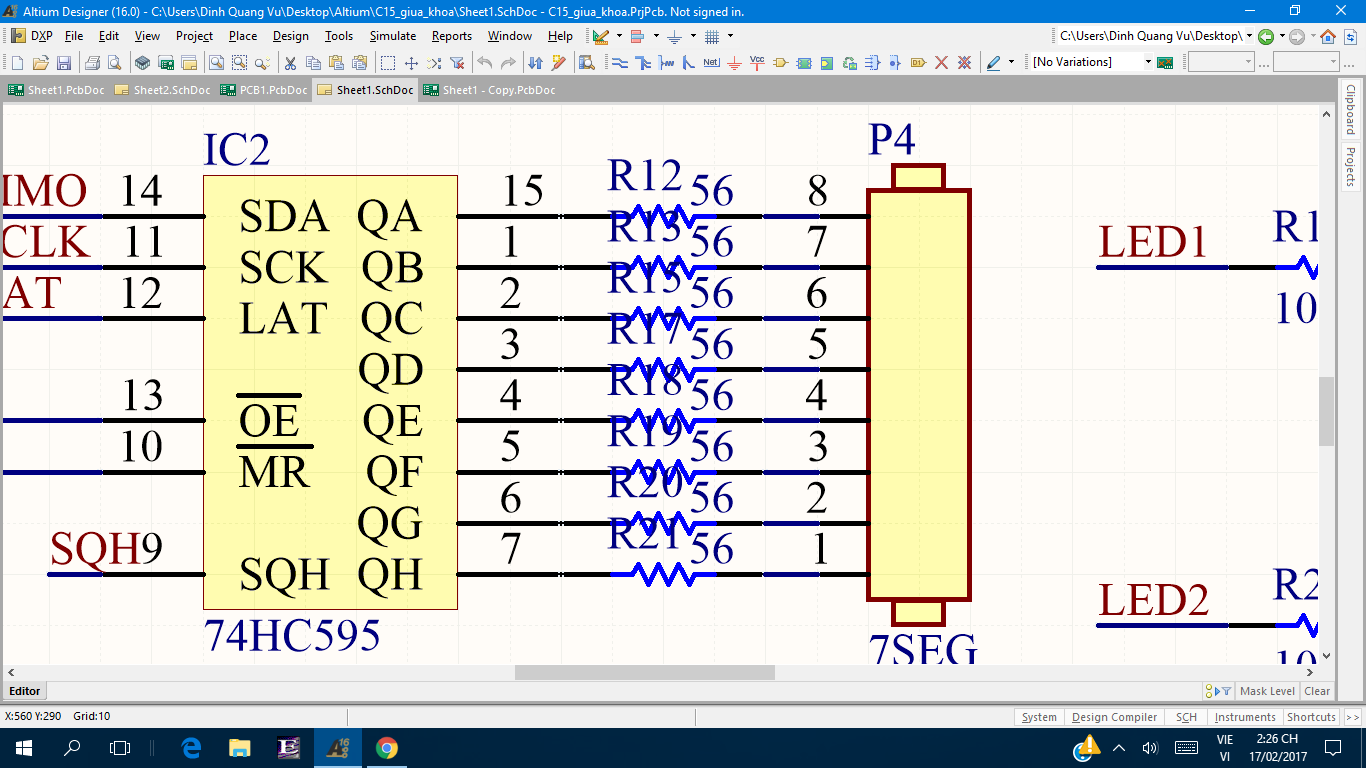Open the No Variations dropdown
The width and height of the screenshot is (1366, 768).
coord(1147,62)
